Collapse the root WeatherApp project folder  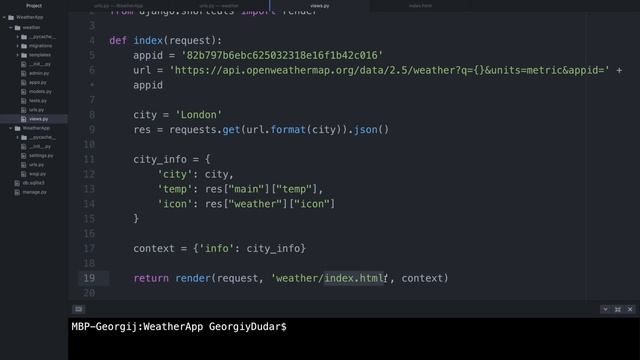(4, 18)
